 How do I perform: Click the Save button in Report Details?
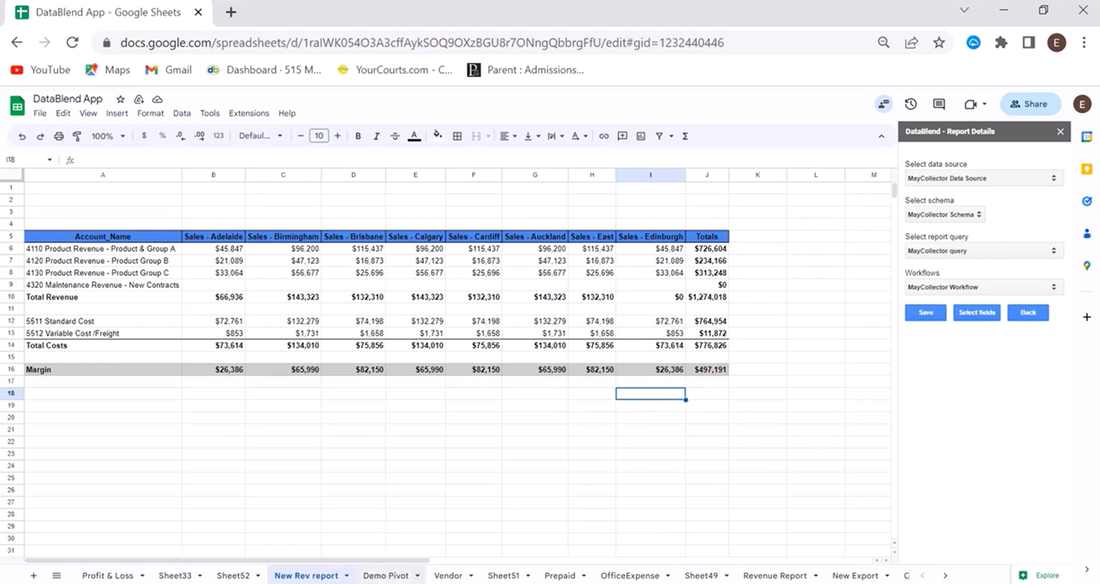pos(925,312)
